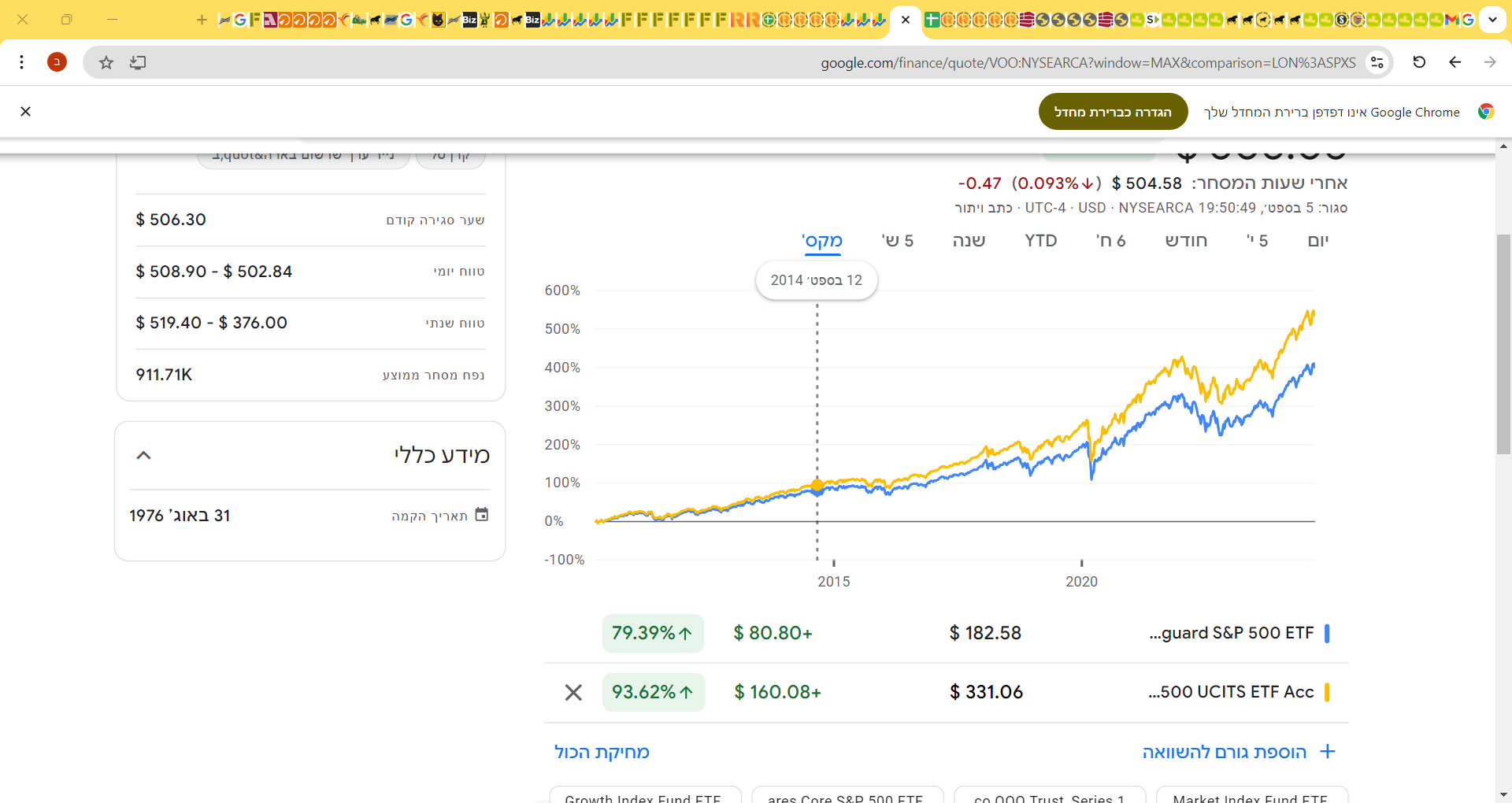The width and height of the screenshot is (1512, 803).
Task: Click the page vertical scrollbar thumb
Action: (1503, 344)
